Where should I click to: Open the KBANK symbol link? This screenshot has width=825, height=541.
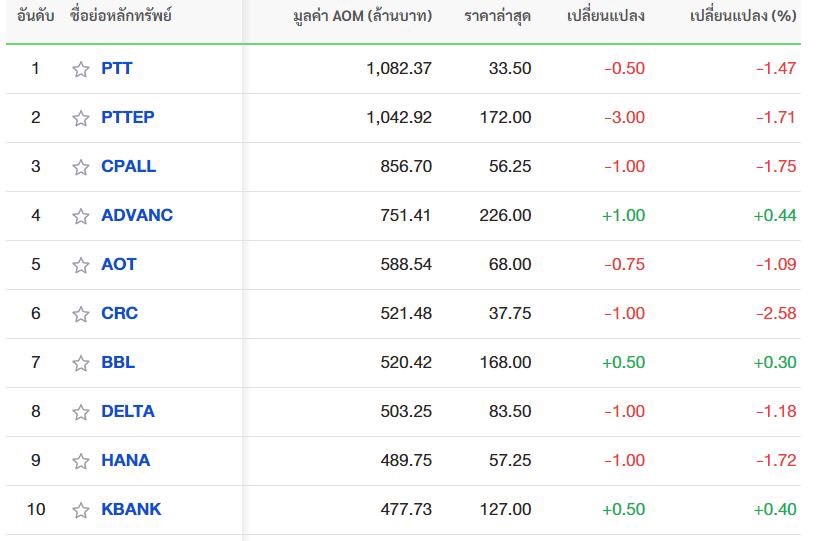click(131, 509)
